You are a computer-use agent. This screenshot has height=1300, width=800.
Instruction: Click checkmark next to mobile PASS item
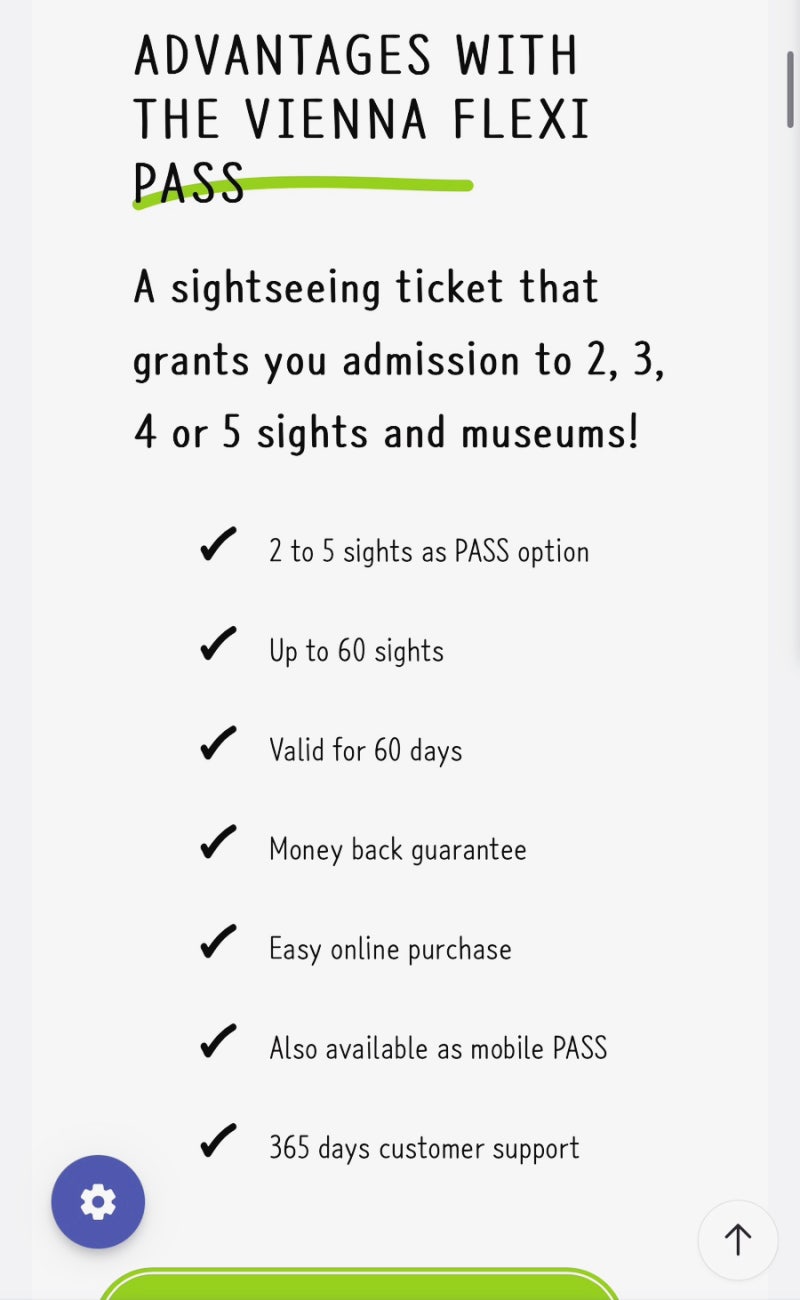click(x=218, y=1042)
